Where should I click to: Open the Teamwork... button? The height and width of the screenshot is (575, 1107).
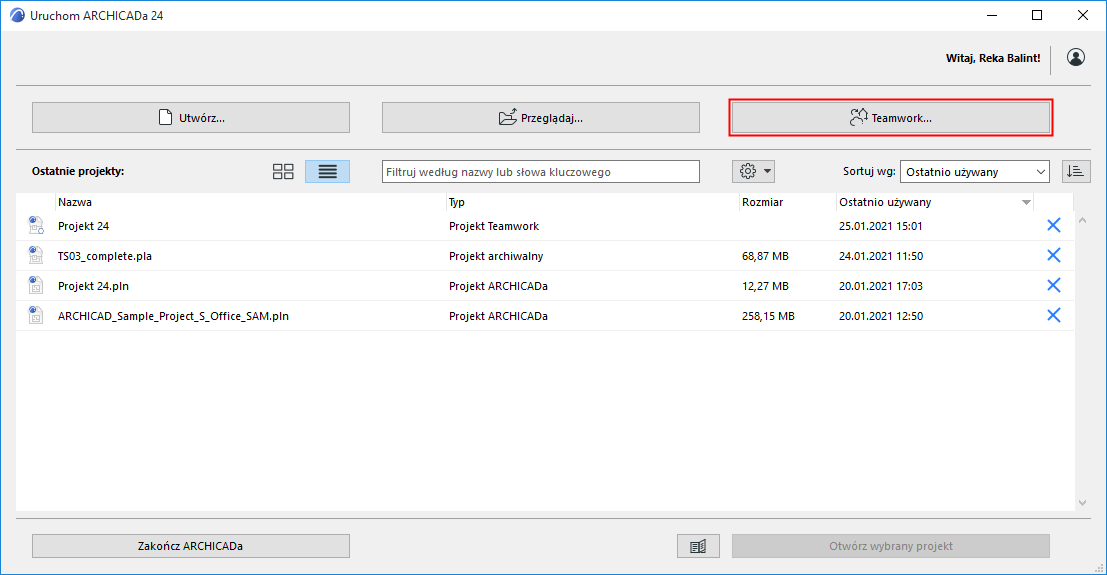coord(891,117)
